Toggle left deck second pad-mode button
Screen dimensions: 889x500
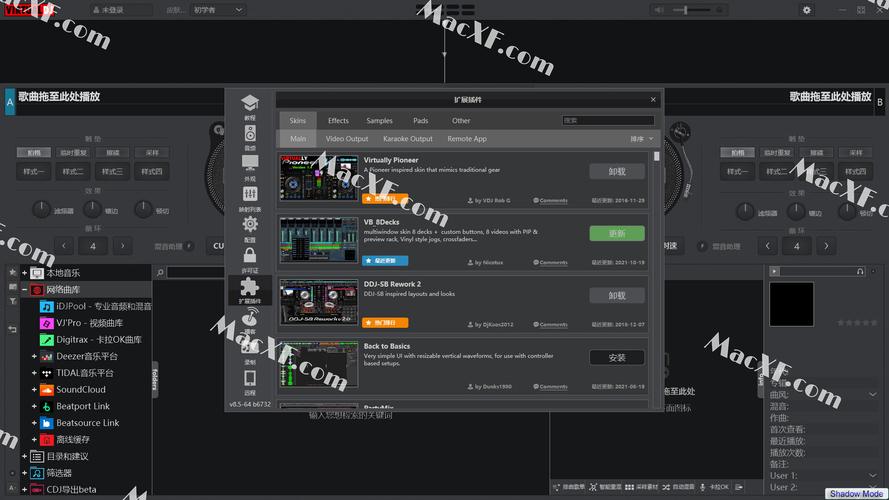tap(73, 152)
